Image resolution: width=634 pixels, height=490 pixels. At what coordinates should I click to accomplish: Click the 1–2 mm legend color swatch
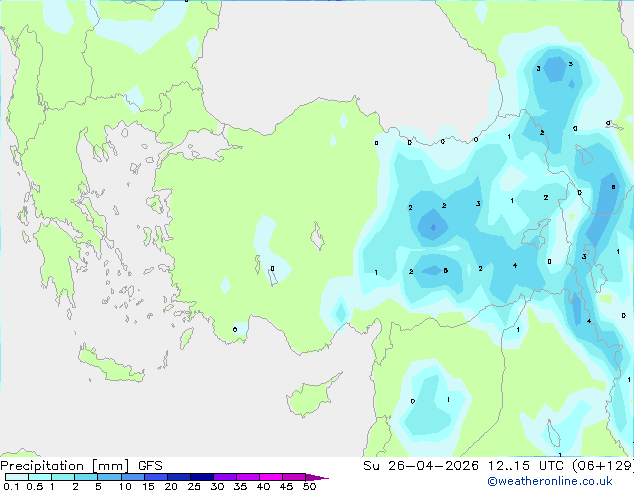(63, 477)
